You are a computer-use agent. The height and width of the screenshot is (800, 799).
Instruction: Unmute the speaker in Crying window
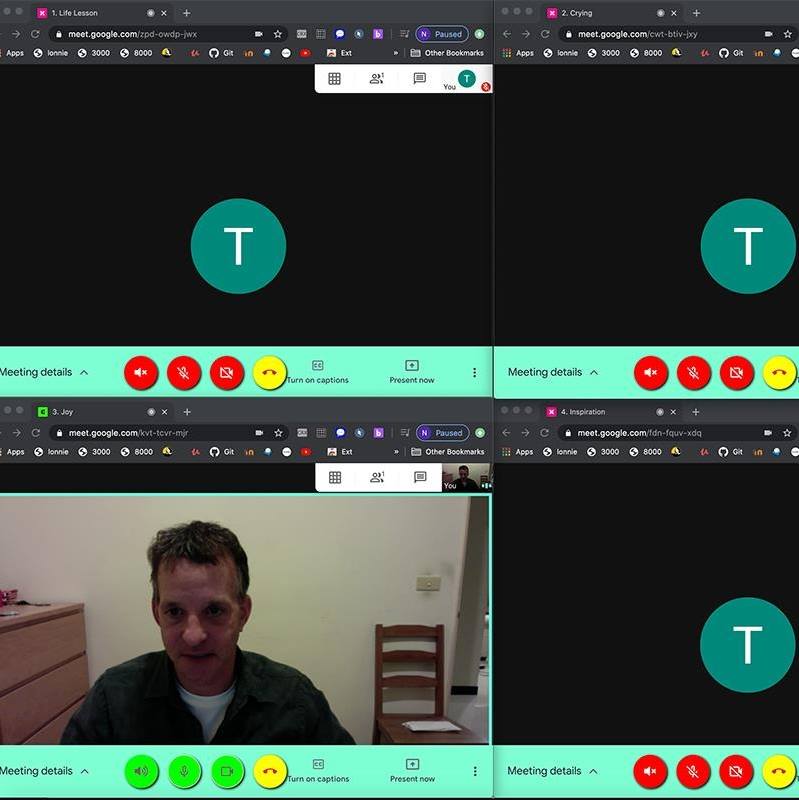tap(651, 372)
